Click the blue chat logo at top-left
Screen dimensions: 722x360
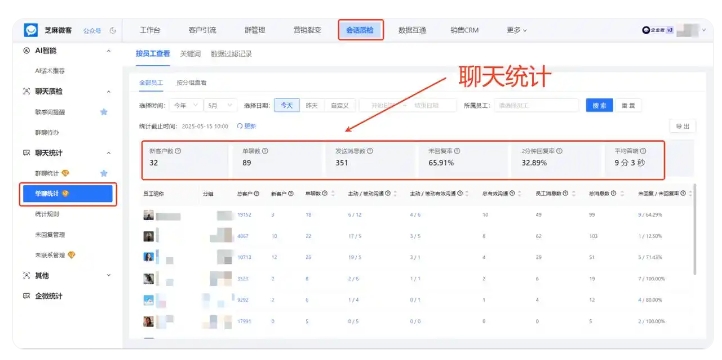(x=31, y=30)
